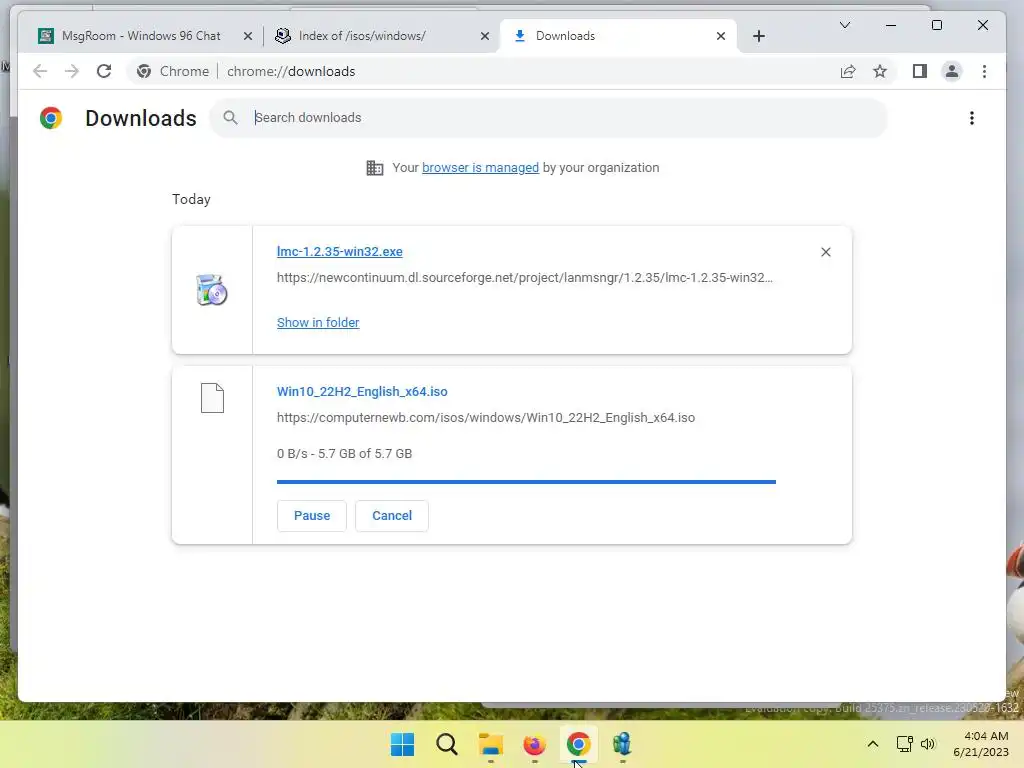Click Show in folder for the lmc download

(x=318, y=323)
